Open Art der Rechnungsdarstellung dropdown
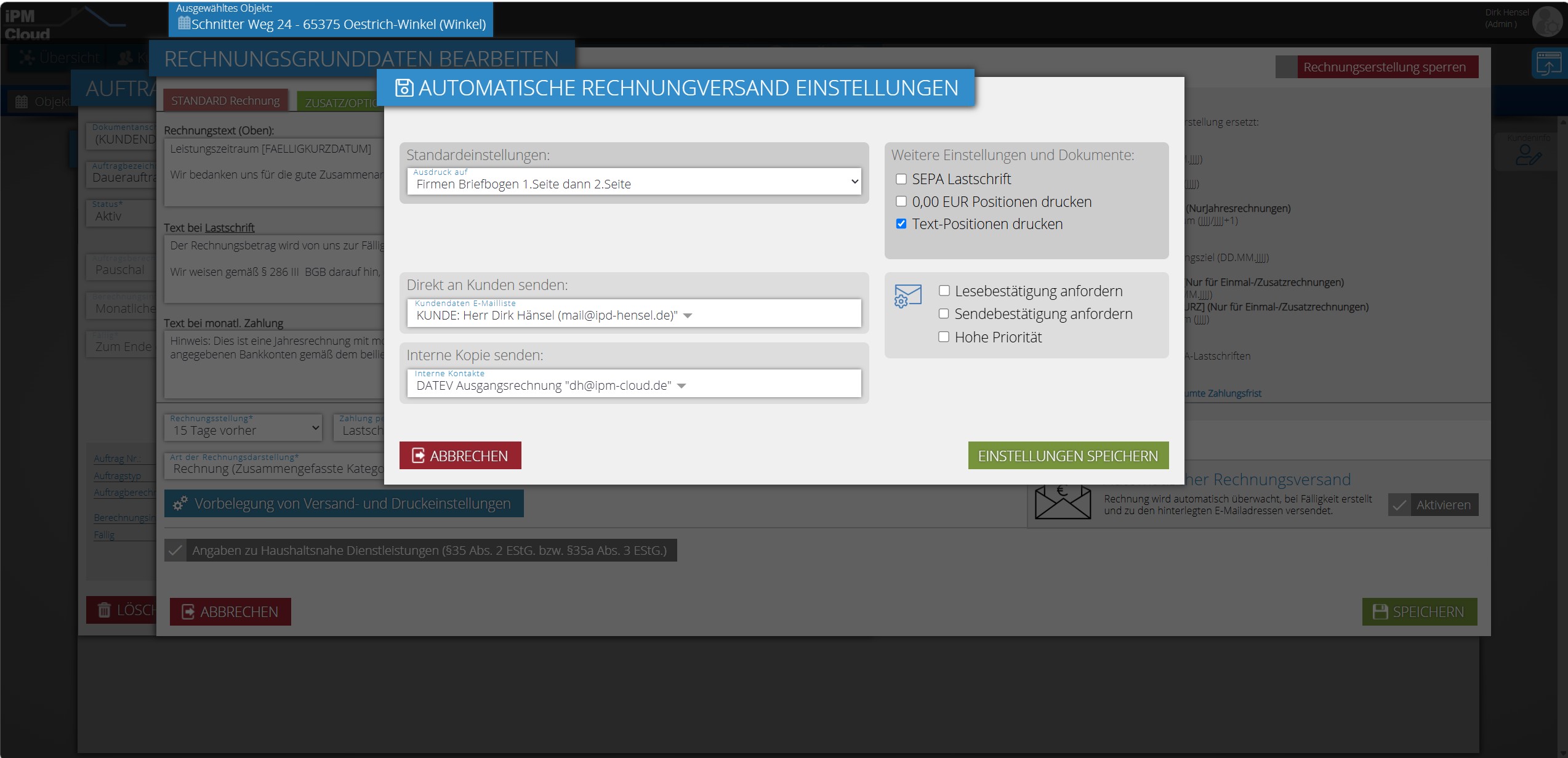The image size is (1568, 758). (x=274, y=466)
